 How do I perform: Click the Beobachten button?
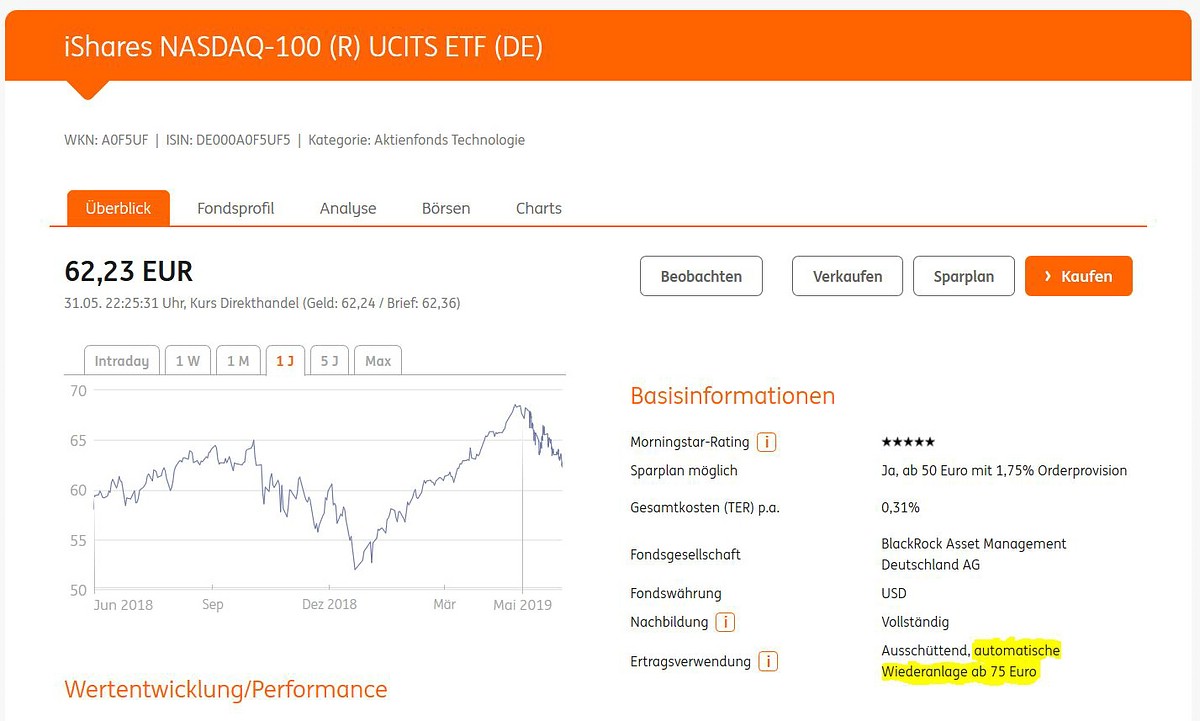(x=701, y=276)
